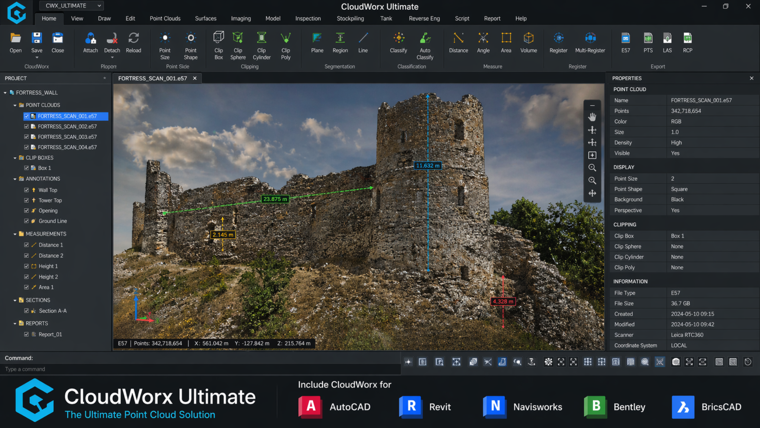Image resolution: width=760 pixels, height=428 pixels.
Task: Toggle the Distance 1 measurement checkbox
Action: coord(27,245)
